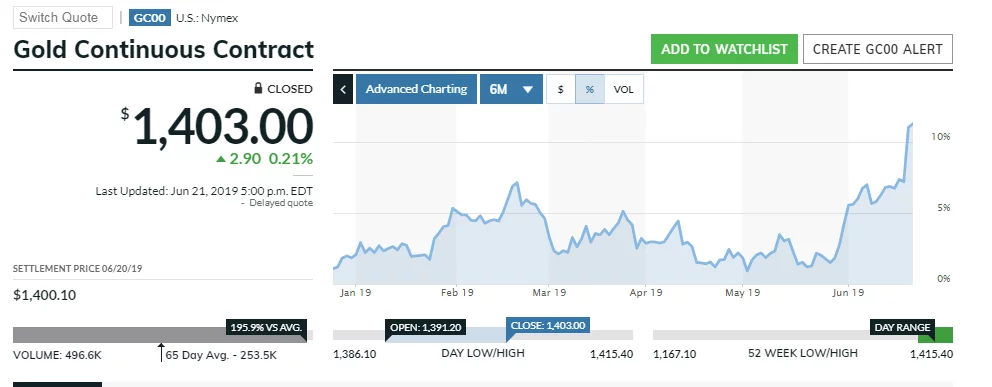
Task: Click the Feb 19 label on chart axis
Action: (x=457, y=293)
